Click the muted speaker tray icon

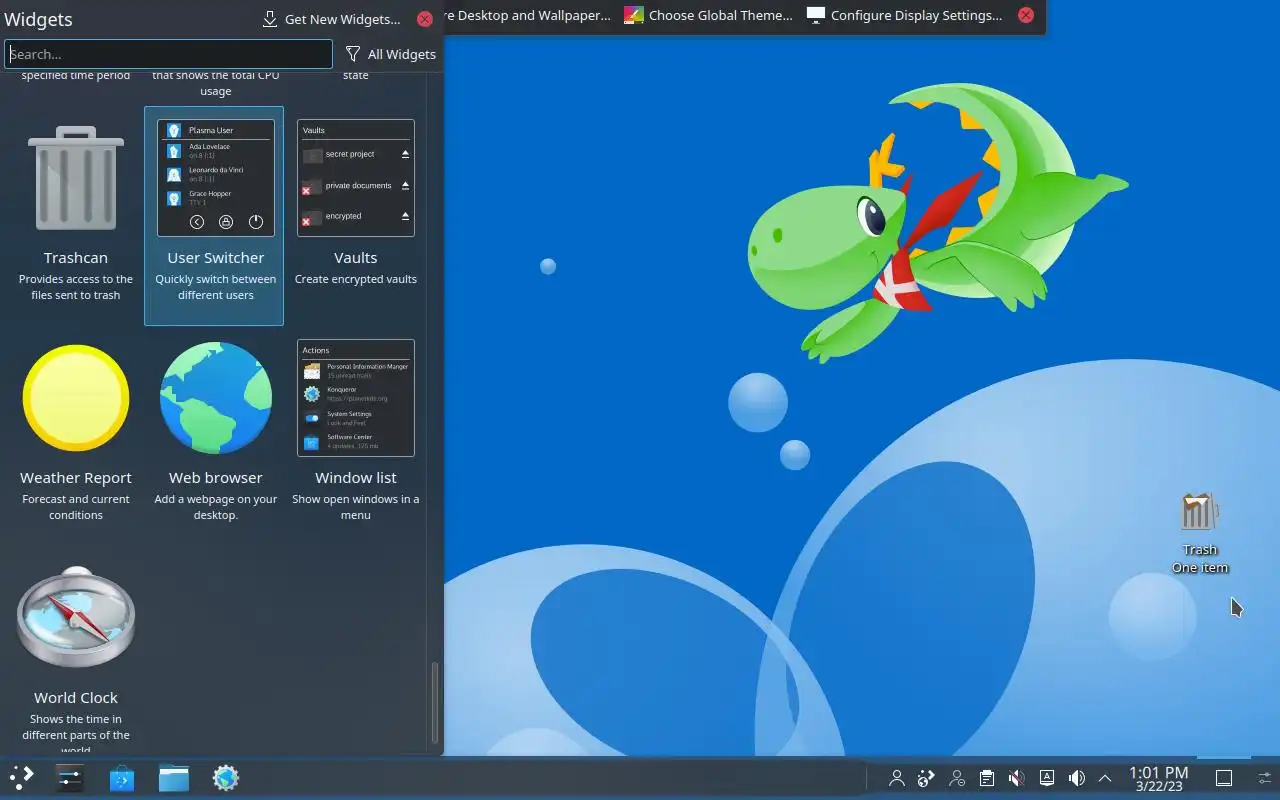[x=1017, y=778]
